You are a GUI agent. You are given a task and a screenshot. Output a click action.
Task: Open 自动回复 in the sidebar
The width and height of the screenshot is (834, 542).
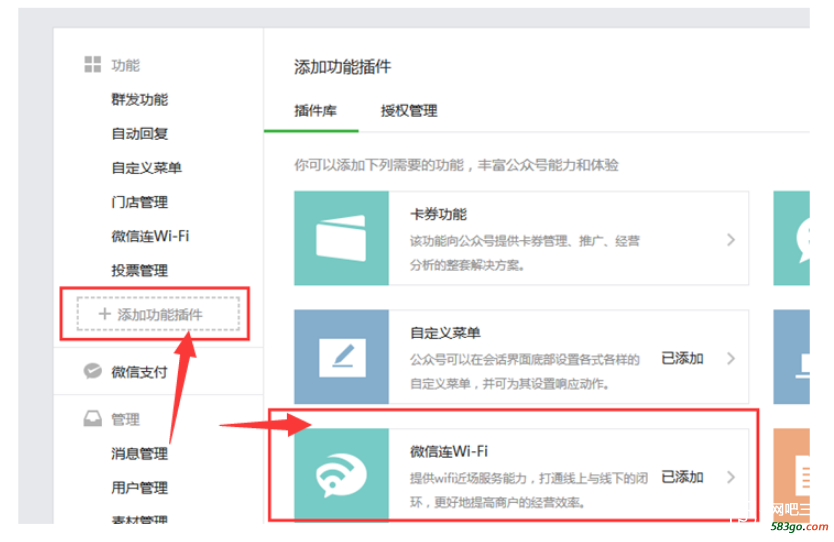pos(139,134)
